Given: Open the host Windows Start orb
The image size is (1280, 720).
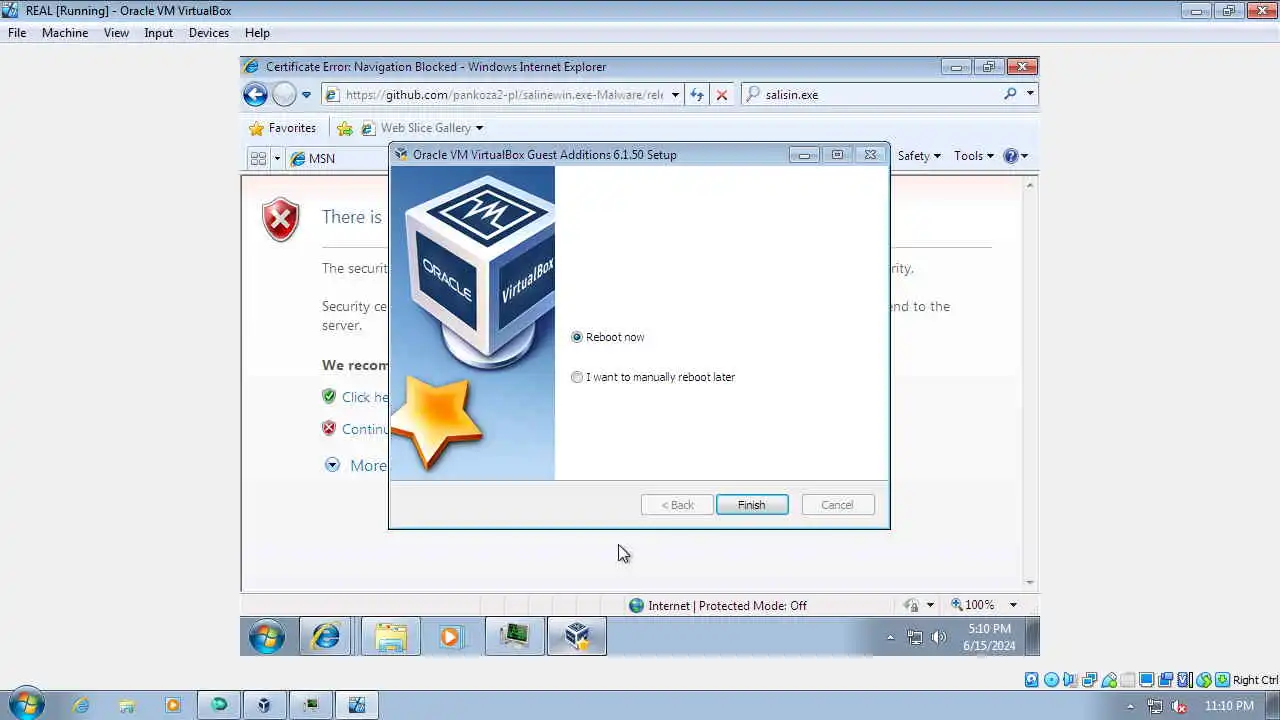Looking at the screenshot, I should (25, 705).
